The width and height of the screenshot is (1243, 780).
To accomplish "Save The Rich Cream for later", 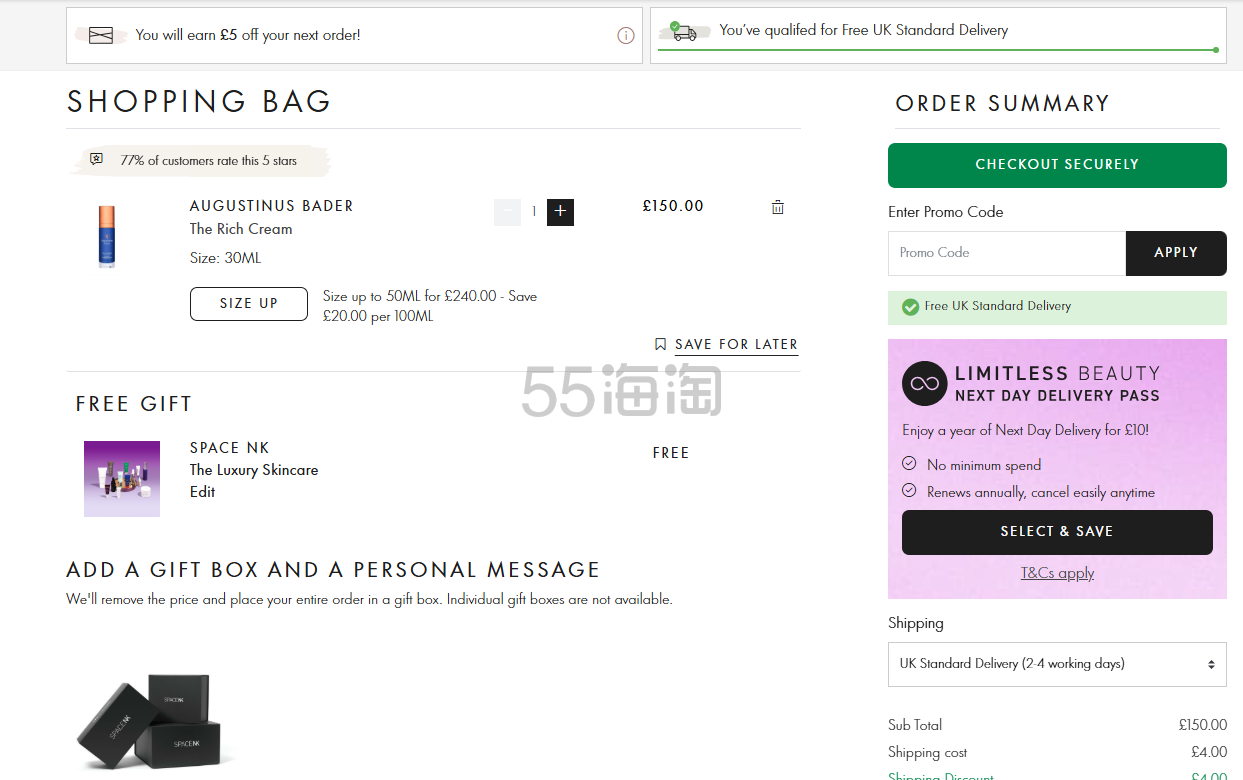I will tap(736, 345).
